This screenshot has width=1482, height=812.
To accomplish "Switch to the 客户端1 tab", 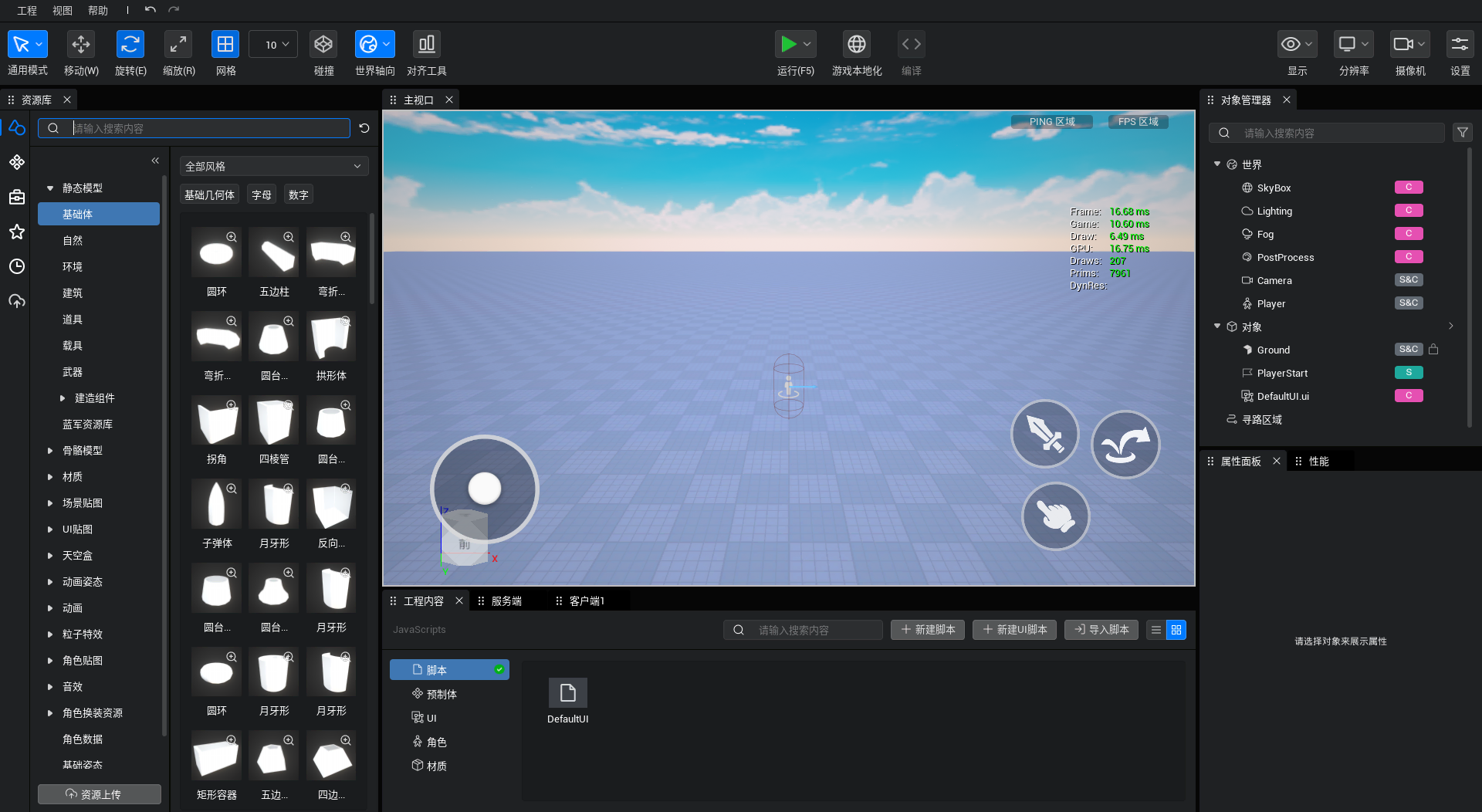I will pos(587,601).
